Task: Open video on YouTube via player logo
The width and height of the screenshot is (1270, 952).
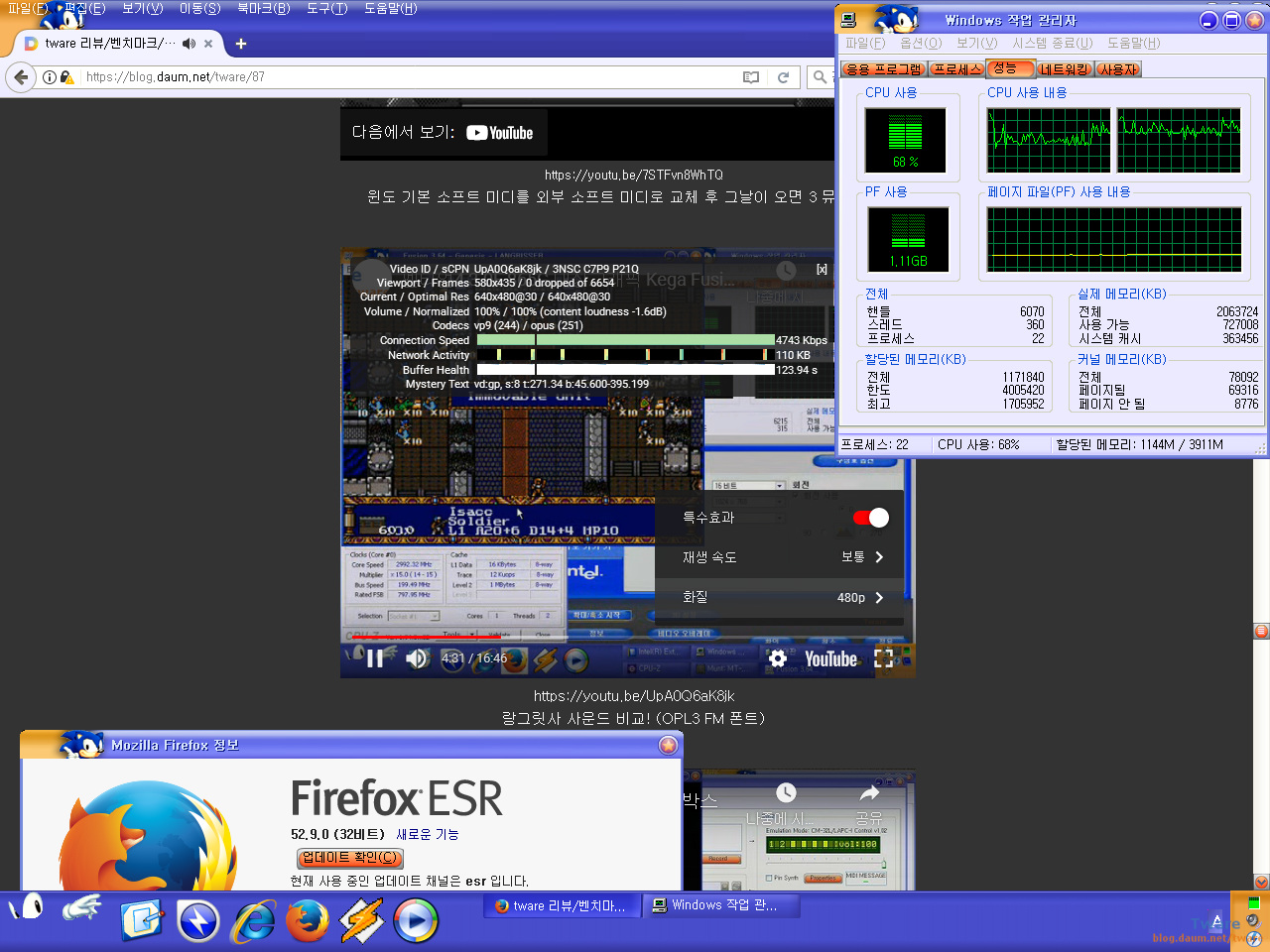Action: point(830,659)
